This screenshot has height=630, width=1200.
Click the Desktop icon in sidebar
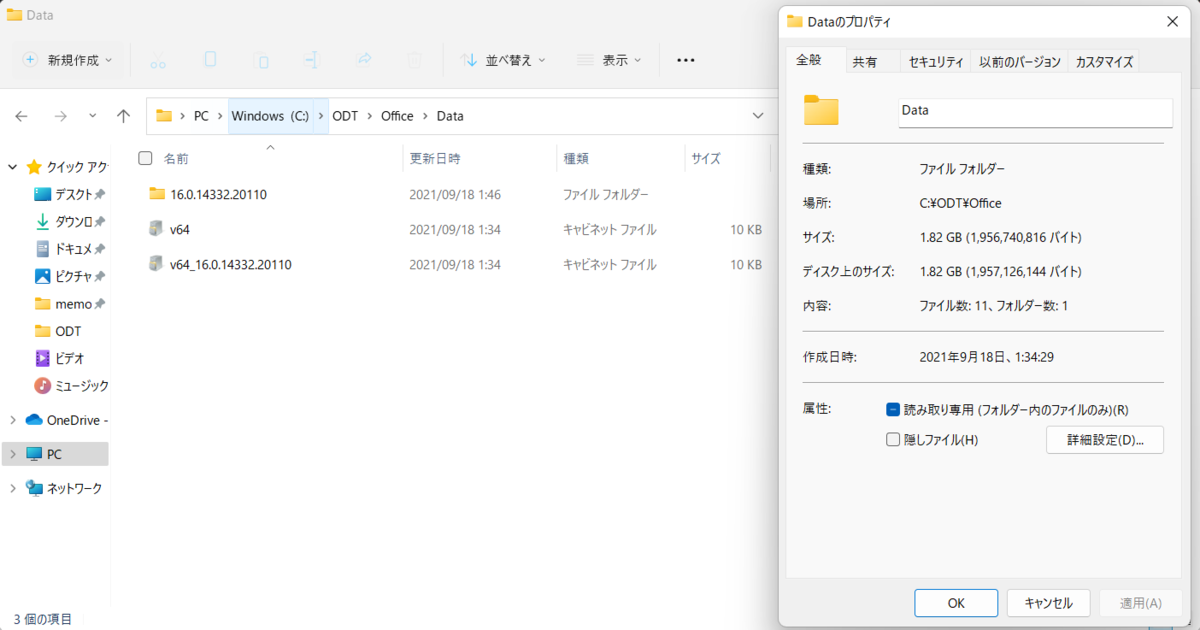(42, 194)
